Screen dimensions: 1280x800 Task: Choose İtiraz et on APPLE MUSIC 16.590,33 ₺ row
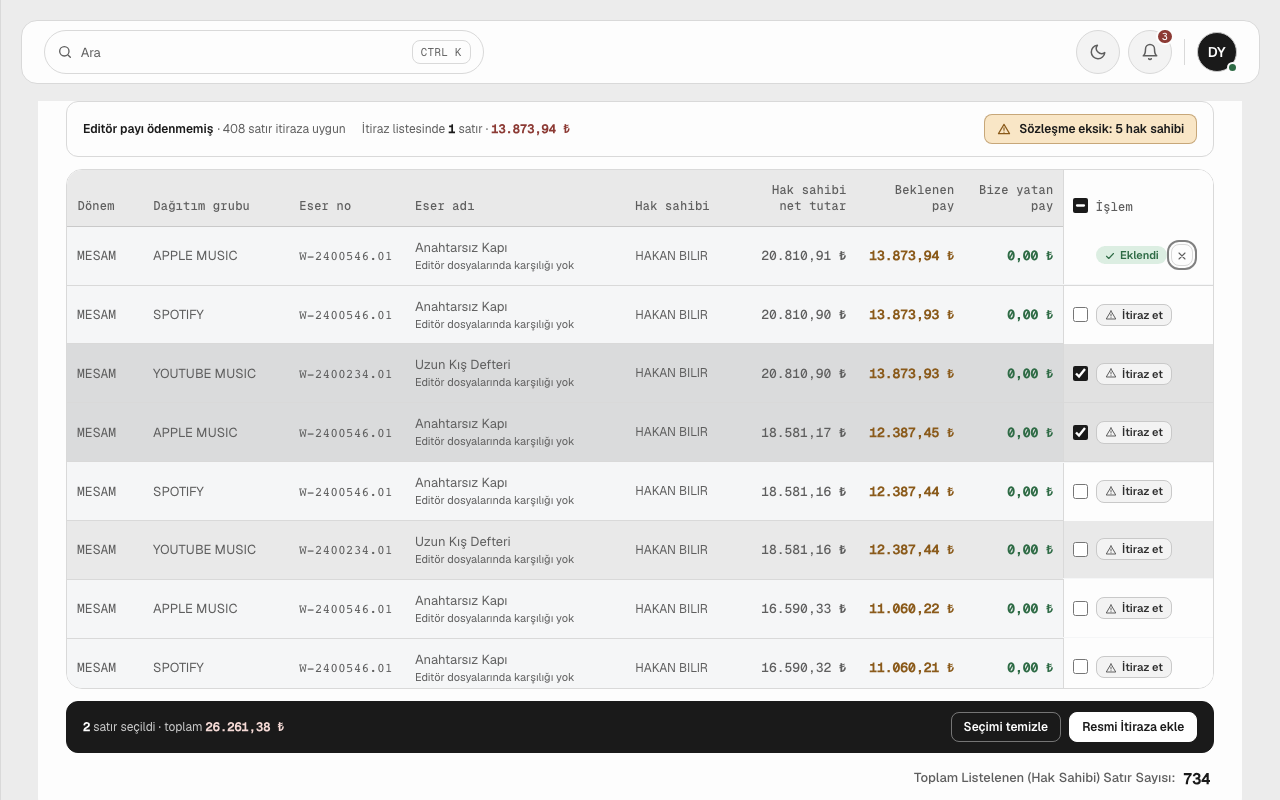tap(1134, 609)
